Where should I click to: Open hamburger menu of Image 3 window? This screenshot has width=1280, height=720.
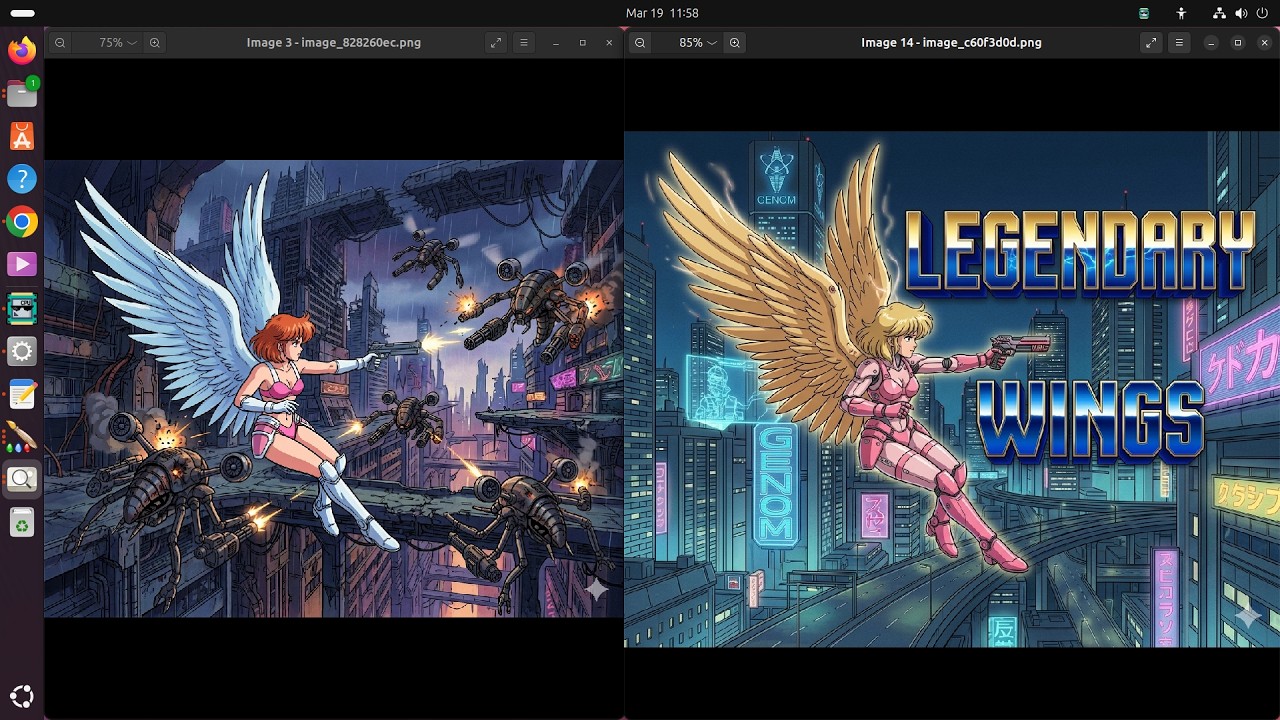[524, 43]
